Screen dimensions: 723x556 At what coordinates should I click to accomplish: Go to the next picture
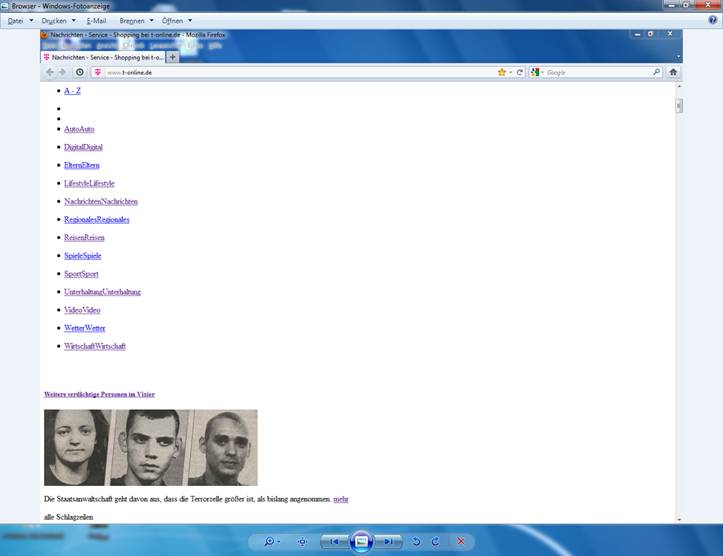(388, 541)
